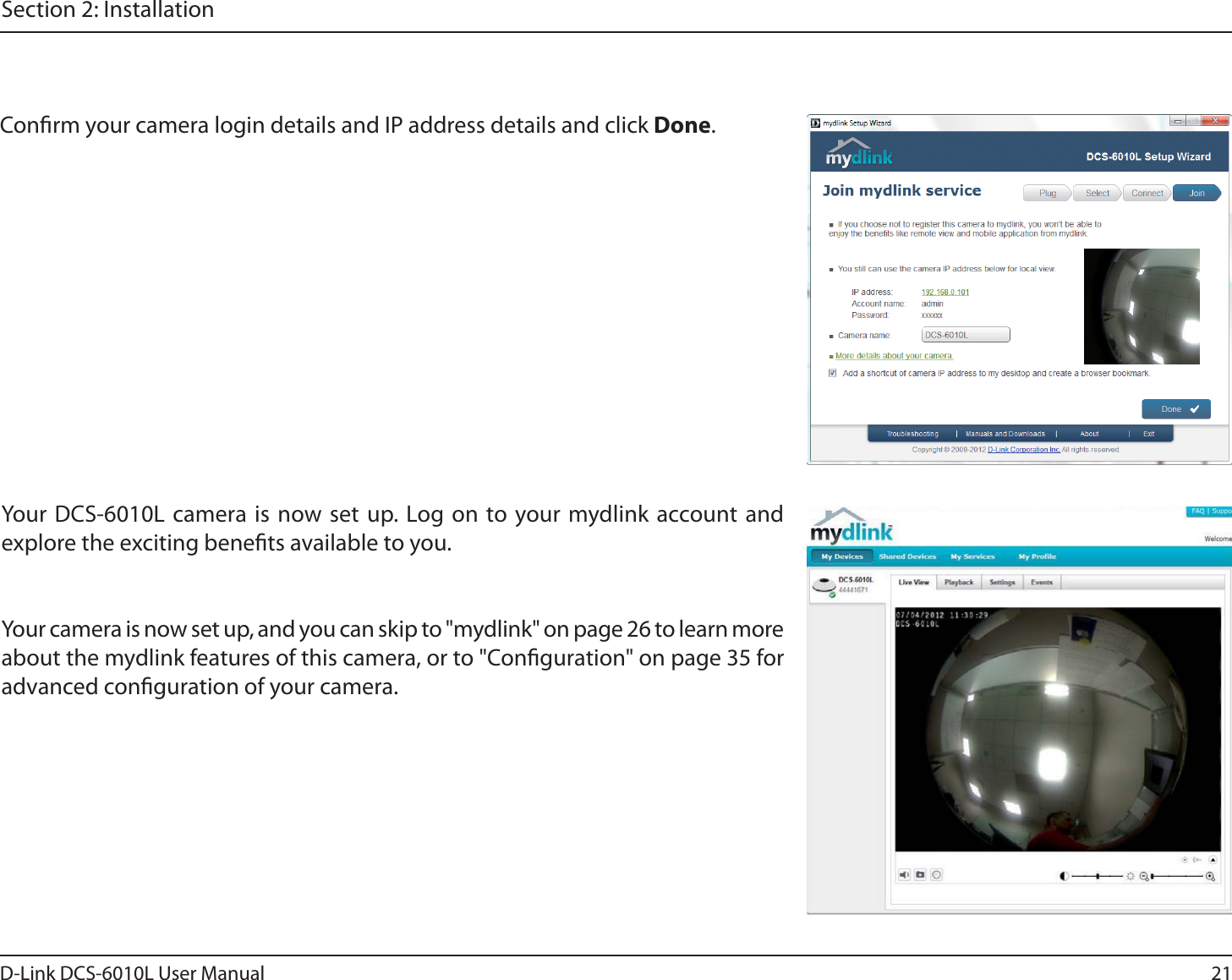
Task: Click the D-Link icon in wizard title bar
Action: point(815,123)
